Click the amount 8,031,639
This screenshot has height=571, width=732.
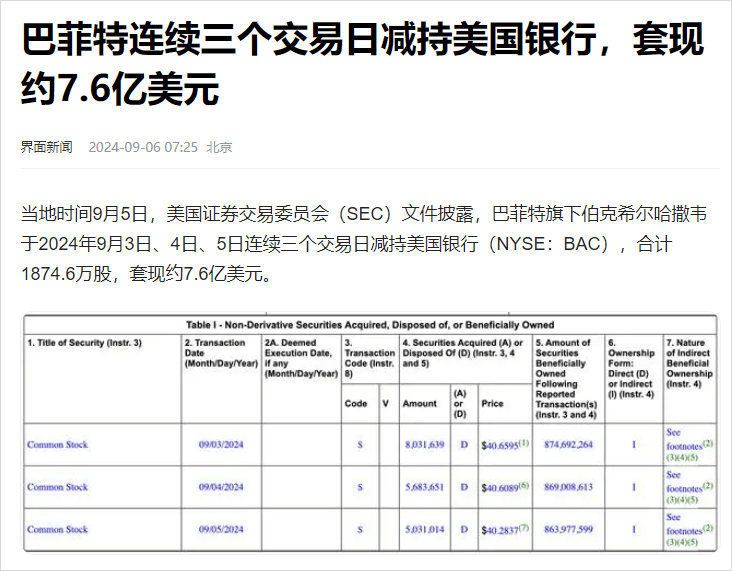click(x=424, y=444)
